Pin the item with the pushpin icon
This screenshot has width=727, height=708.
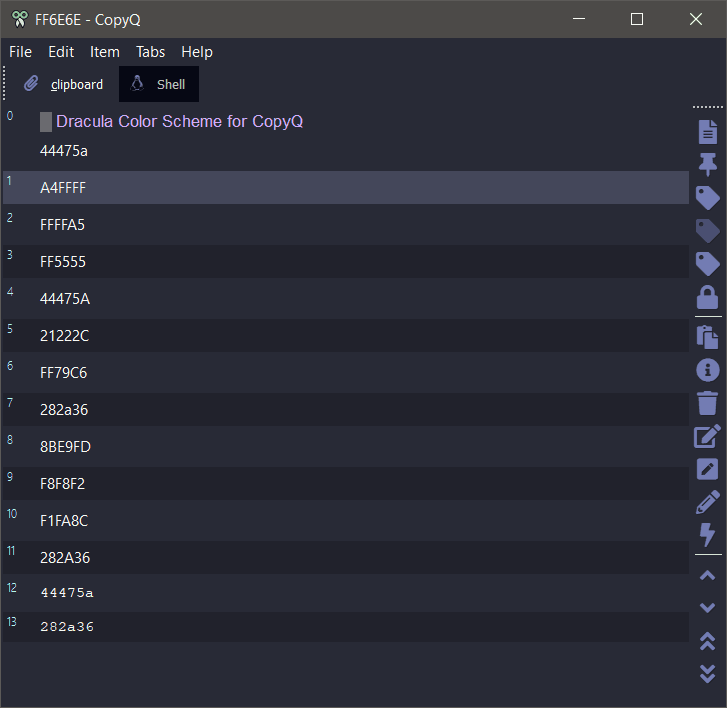tap(708, 165)
